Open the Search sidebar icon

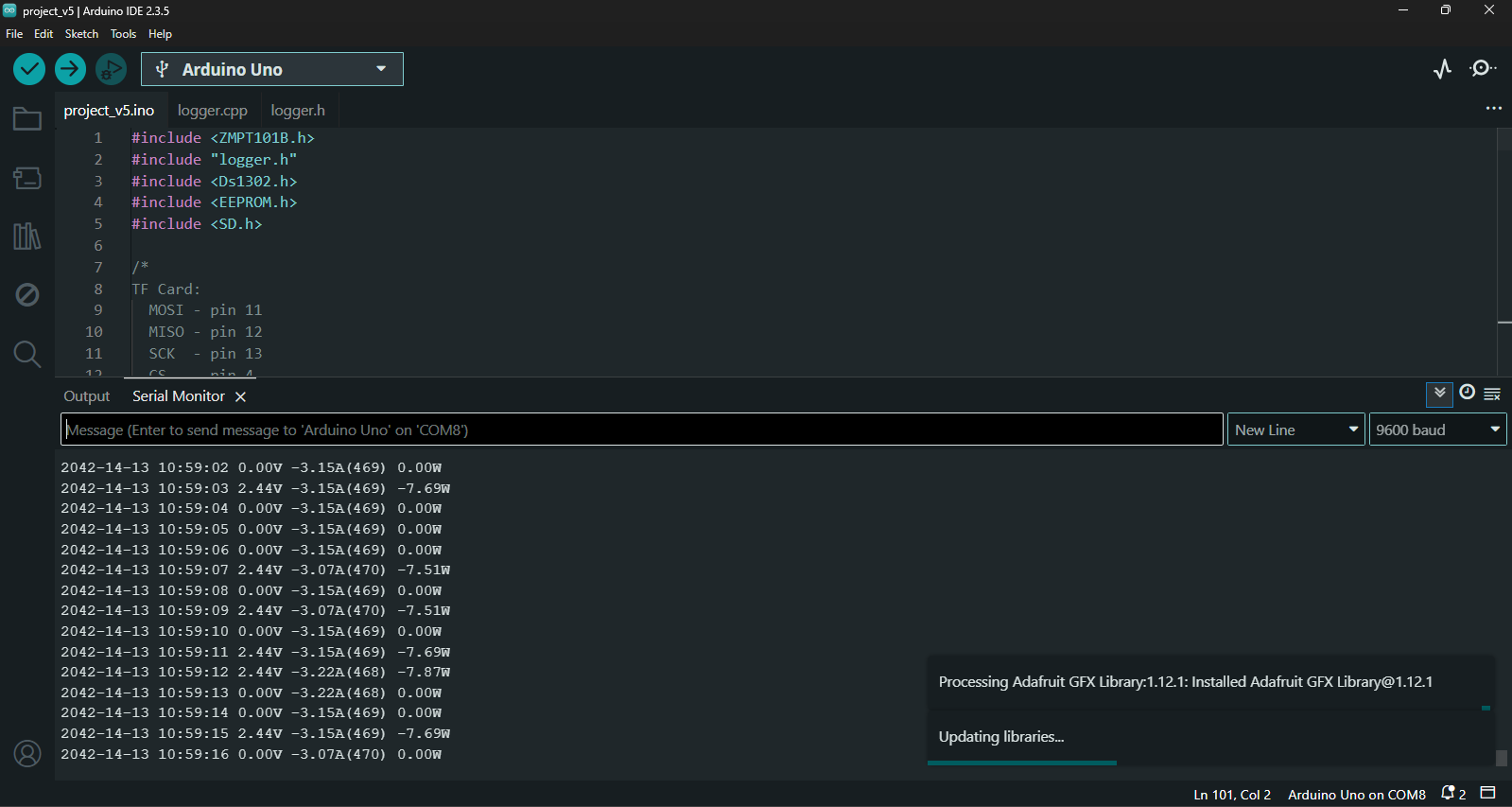(27, 354)
